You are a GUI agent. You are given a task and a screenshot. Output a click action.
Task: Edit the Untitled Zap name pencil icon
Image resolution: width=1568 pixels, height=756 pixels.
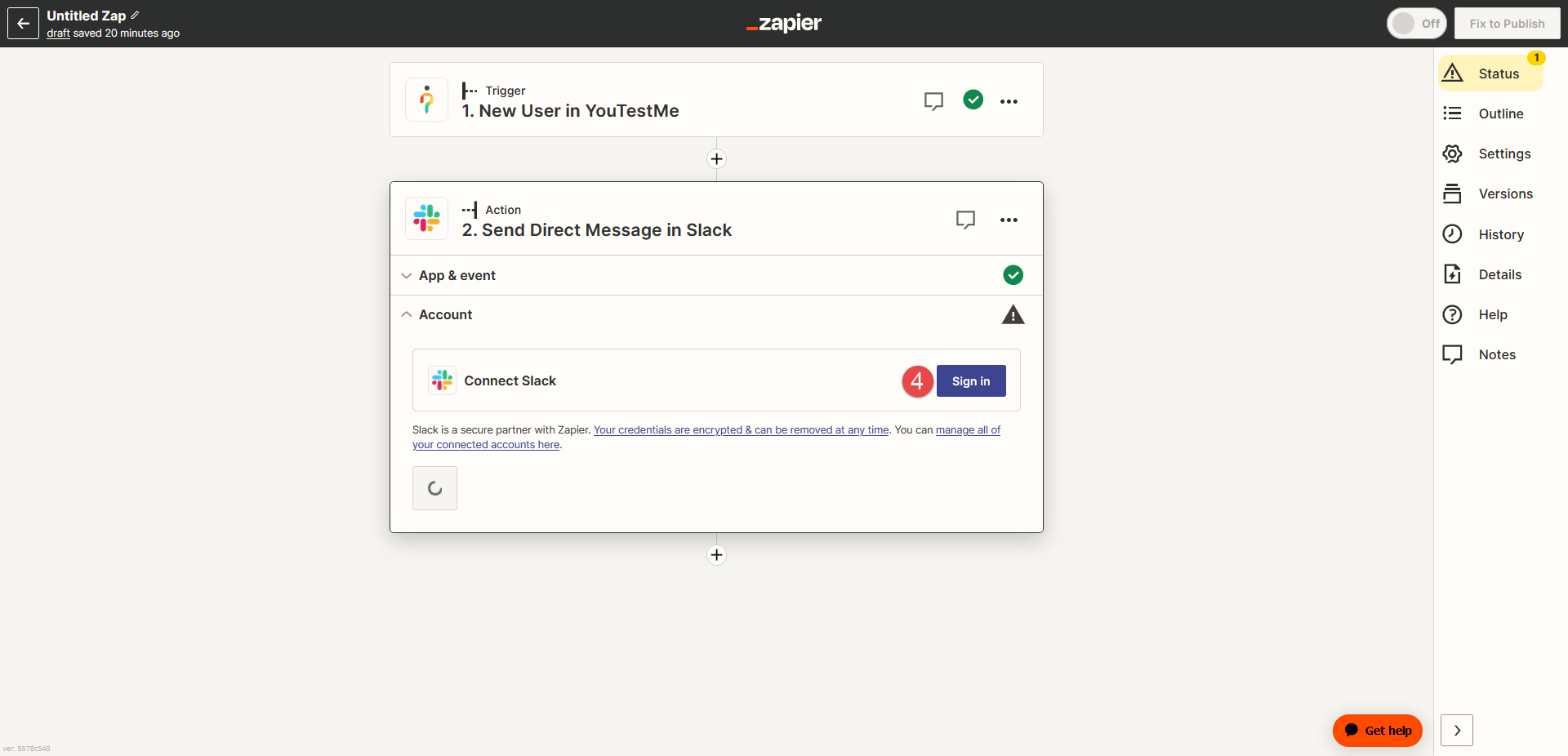135,16
